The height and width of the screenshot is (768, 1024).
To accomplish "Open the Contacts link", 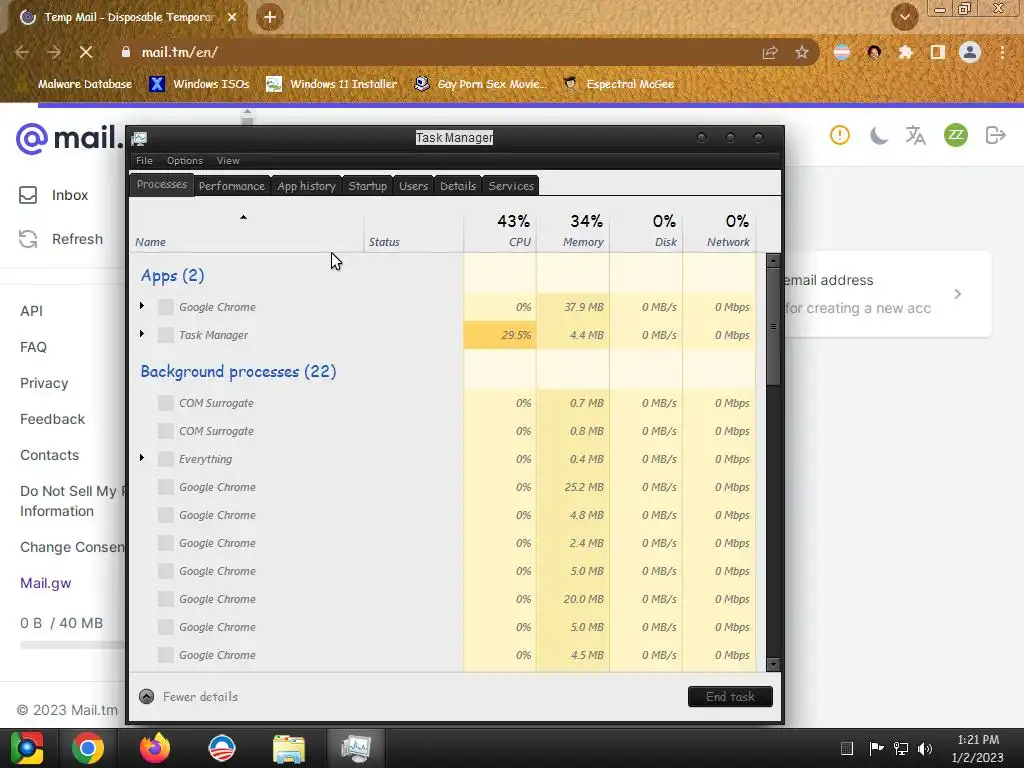I will coord(49,455).
